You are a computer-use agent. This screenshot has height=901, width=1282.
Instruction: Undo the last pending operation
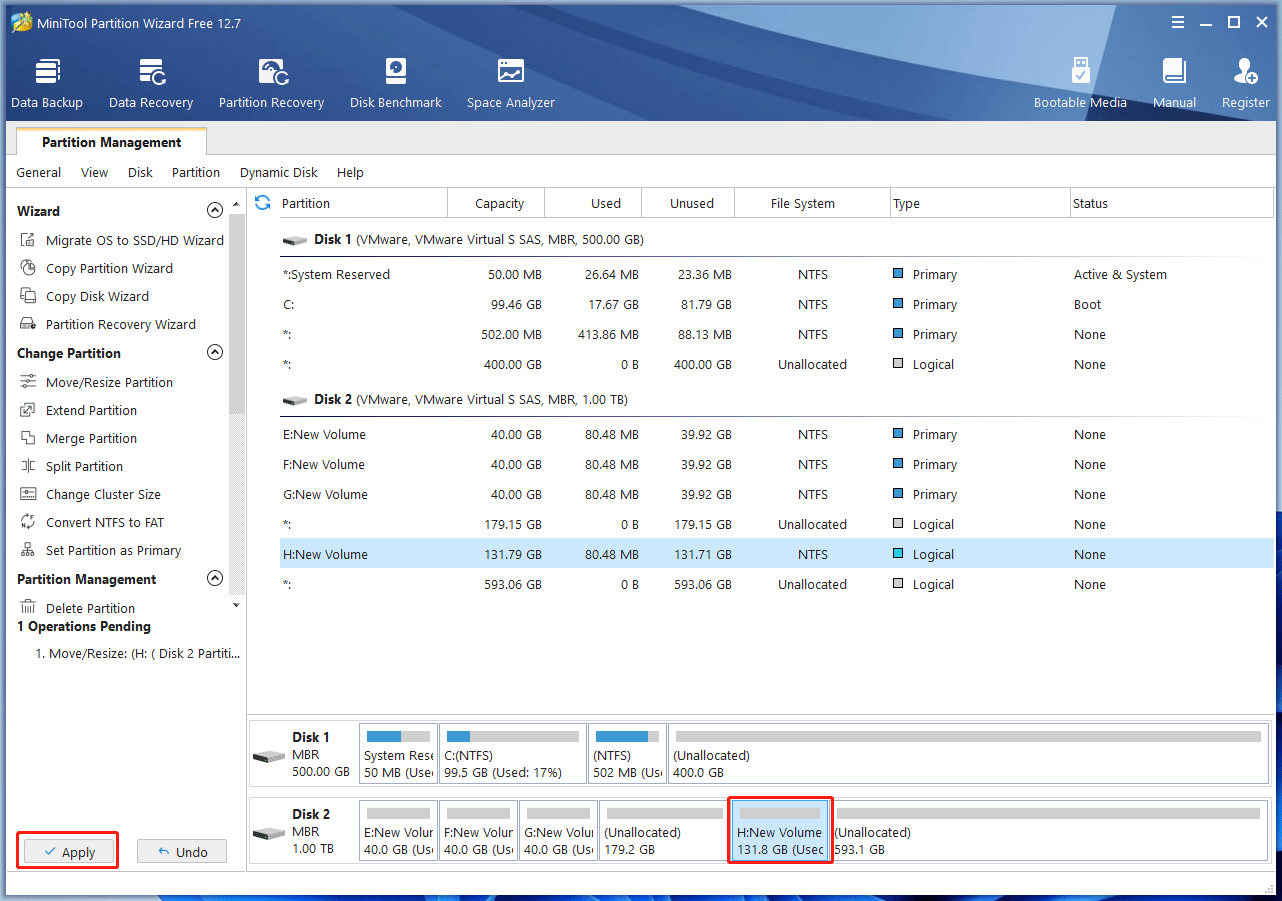click(x=182, y=852)
